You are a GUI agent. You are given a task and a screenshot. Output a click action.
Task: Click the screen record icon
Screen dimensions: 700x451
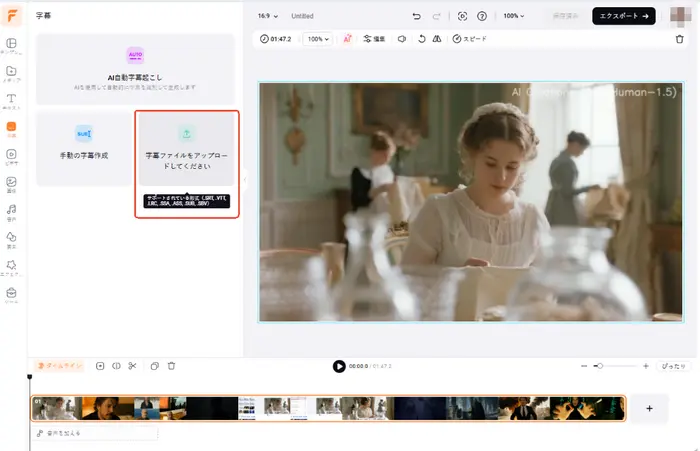point(462,16)
